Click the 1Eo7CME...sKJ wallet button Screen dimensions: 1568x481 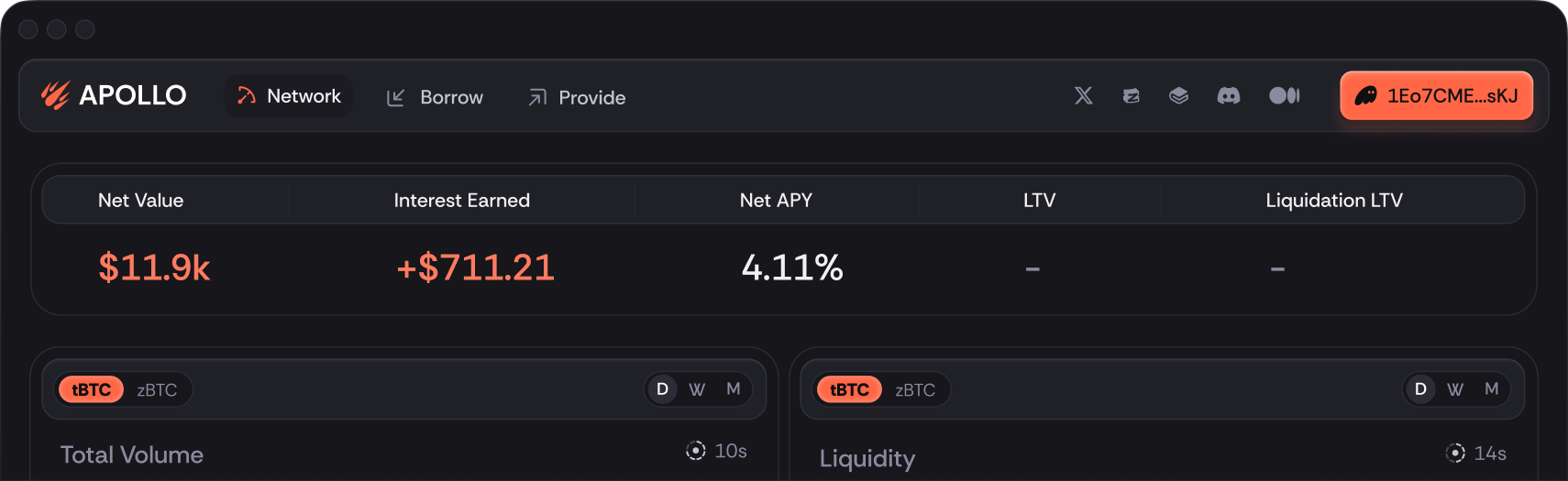(x=1436, y=96)
